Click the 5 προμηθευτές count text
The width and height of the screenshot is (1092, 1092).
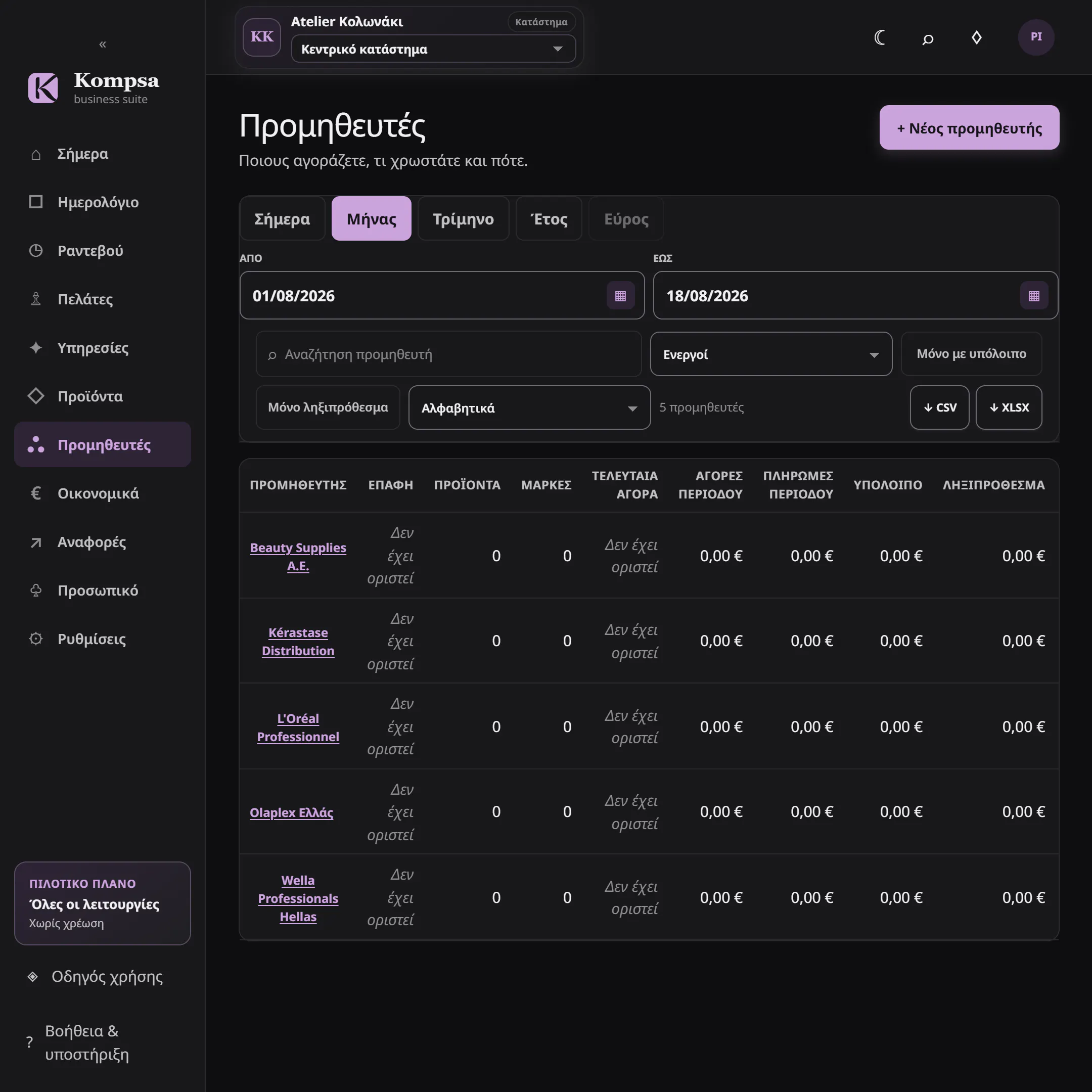(701, 407)
